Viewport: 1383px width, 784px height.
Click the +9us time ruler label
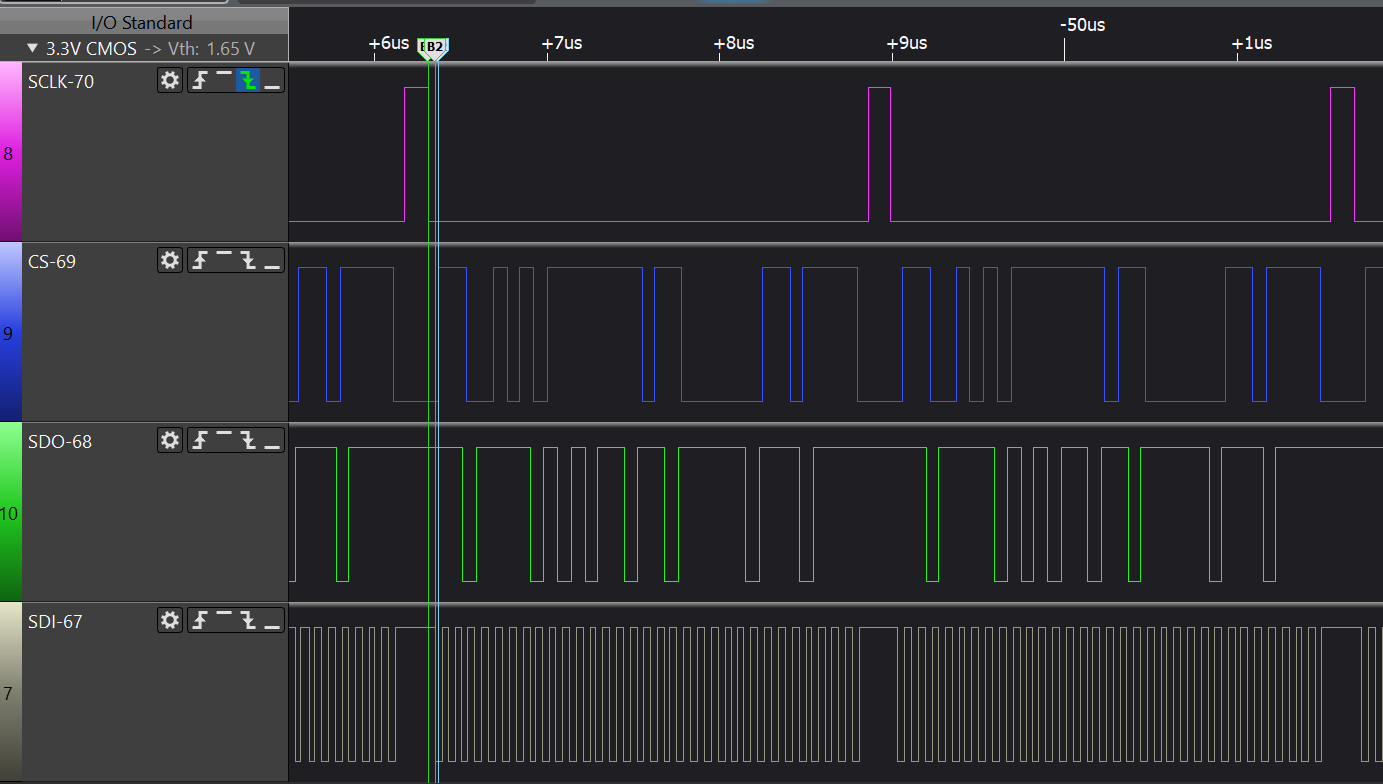907,43
